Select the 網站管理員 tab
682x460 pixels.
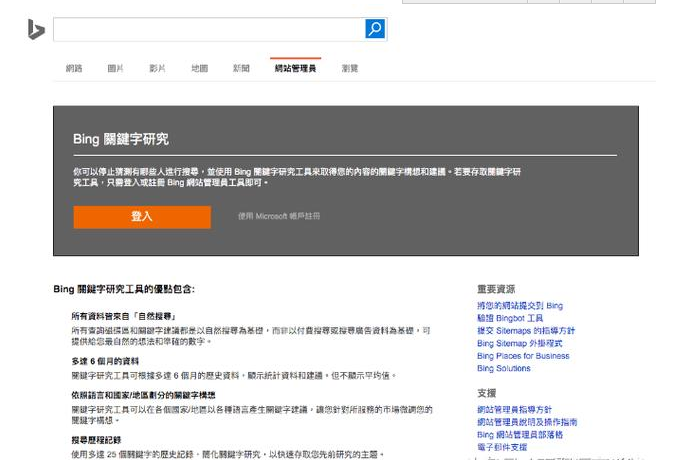click(295, 69)
